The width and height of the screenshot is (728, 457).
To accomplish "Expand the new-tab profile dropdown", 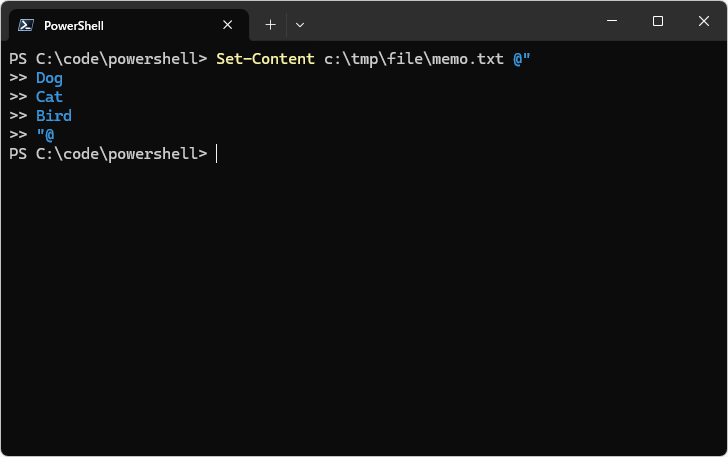I will tap(300, 24).
